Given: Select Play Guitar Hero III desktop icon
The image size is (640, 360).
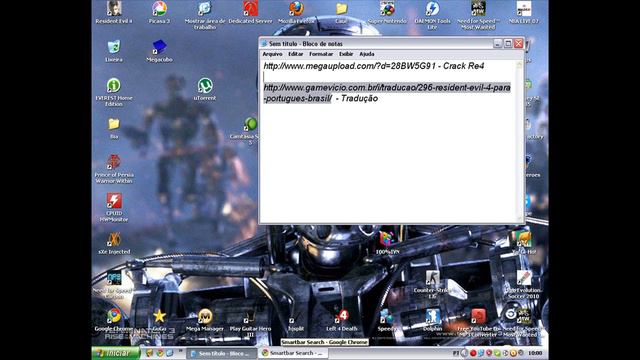Looking at the screenshot, I should tap(250, 323).
